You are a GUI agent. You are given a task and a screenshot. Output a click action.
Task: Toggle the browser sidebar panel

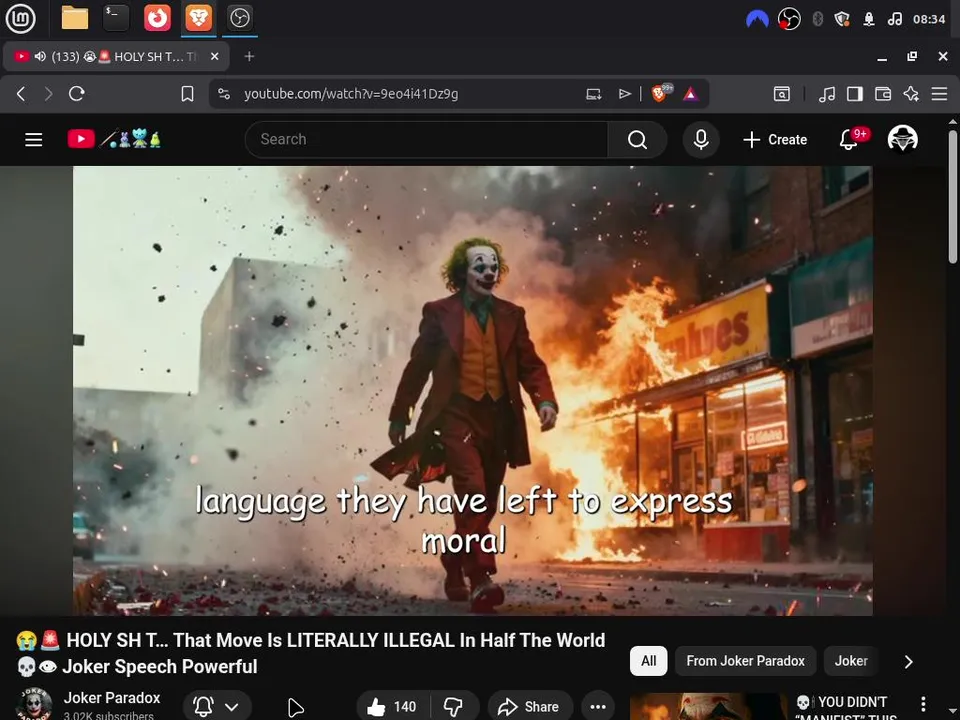tap(855, 94)
